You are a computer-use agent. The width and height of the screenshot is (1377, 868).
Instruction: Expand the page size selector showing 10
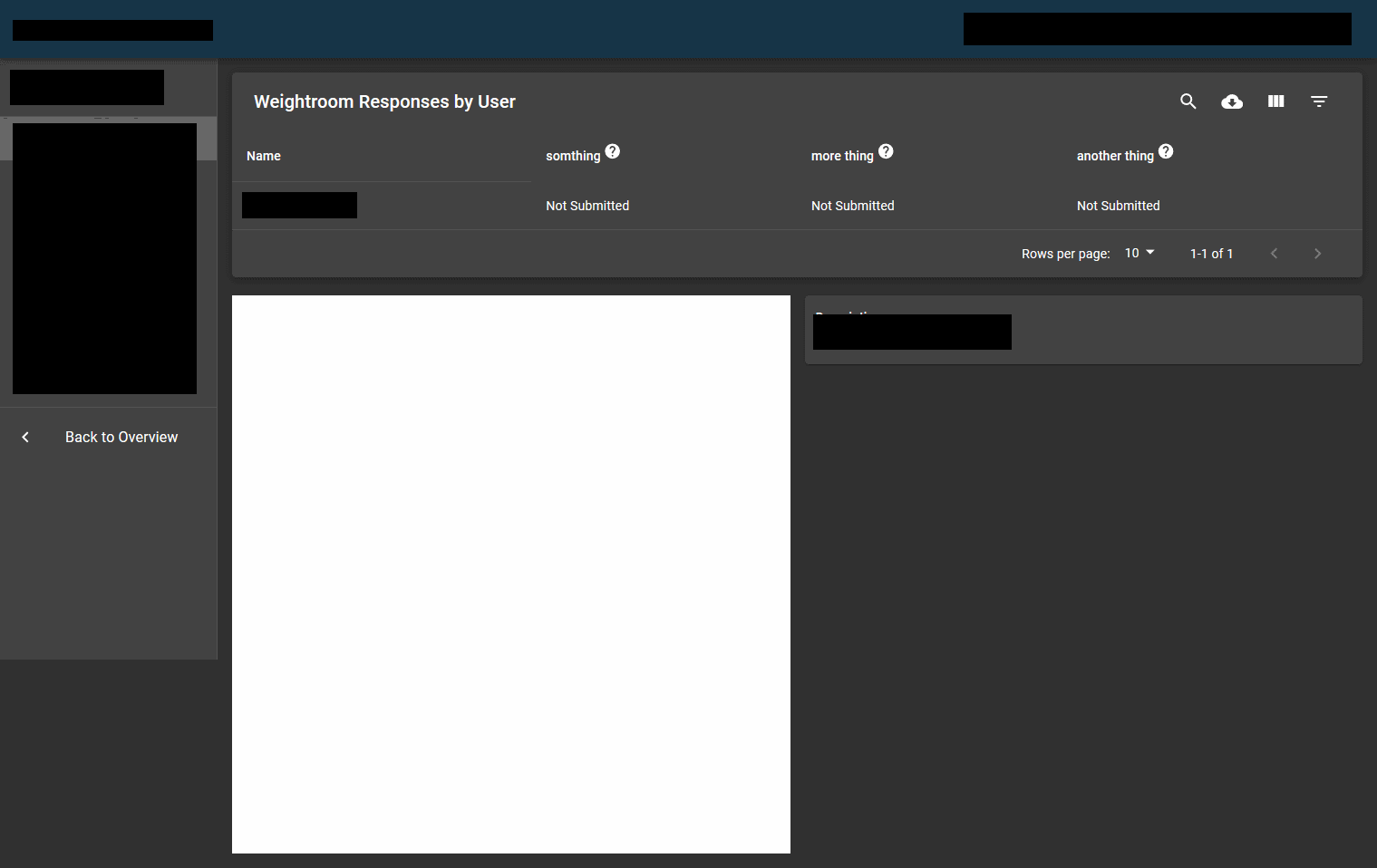point(1139,253)
